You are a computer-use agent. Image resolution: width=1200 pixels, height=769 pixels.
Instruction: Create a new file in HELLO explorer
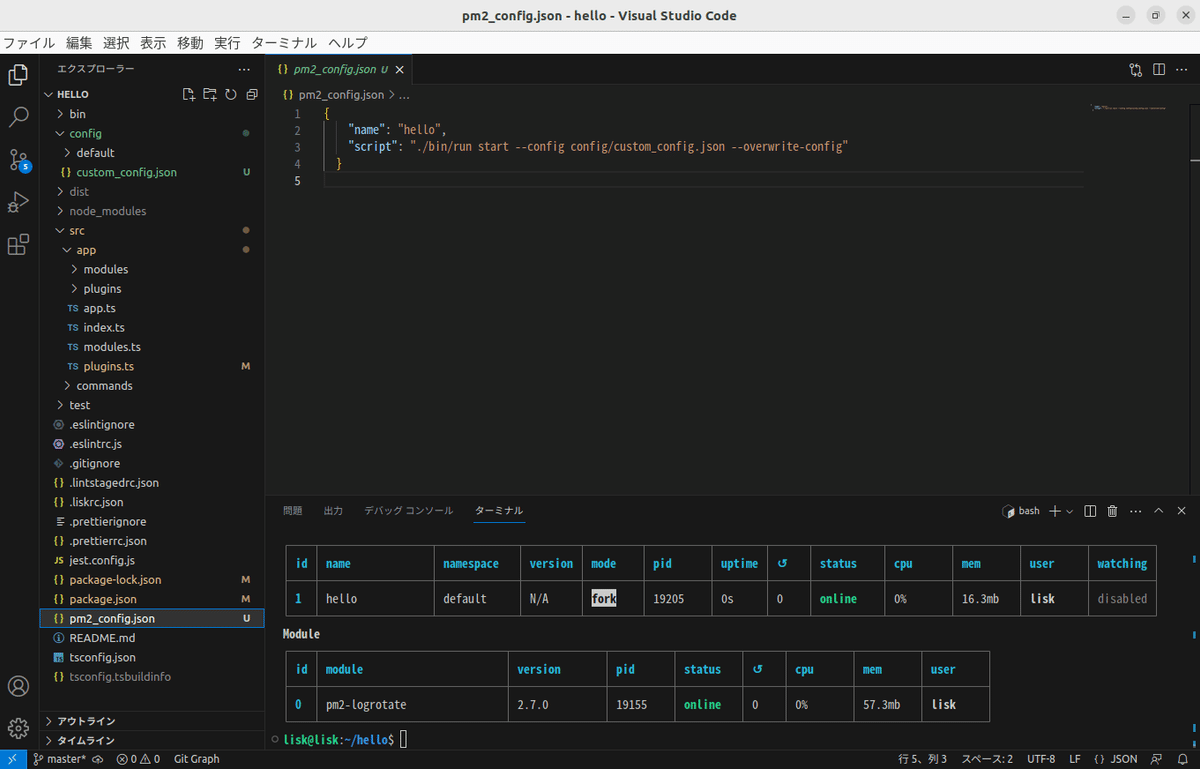[x=189, y=94]
